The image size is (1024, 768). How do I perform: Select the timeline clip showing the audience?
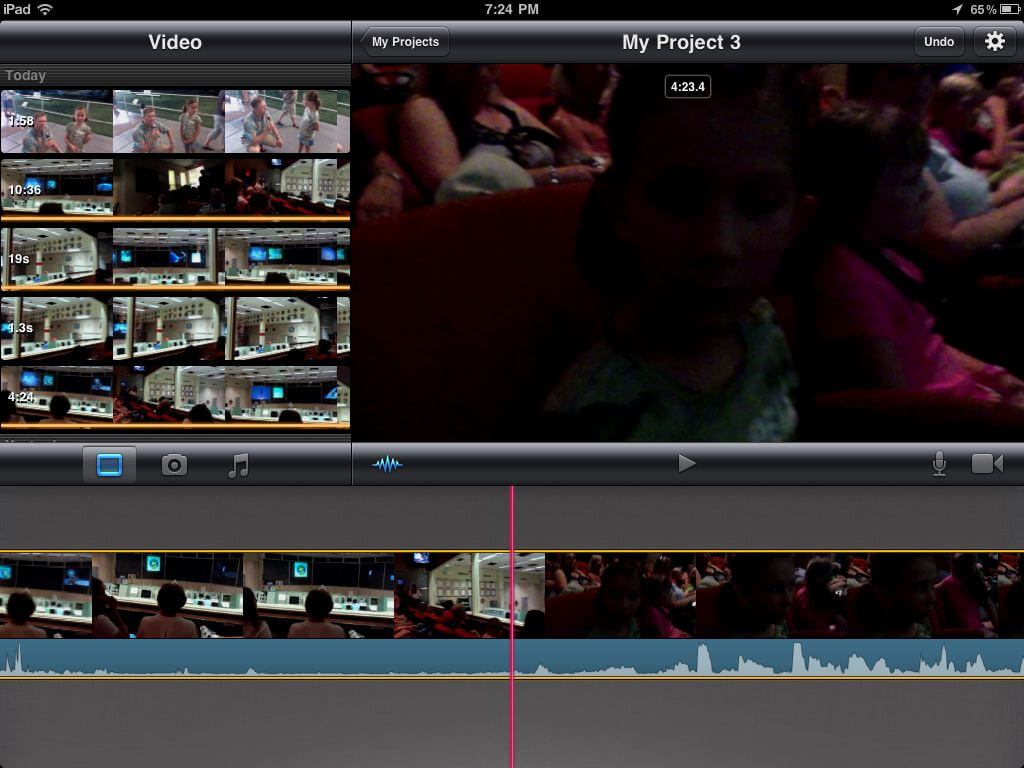(780, 596)
